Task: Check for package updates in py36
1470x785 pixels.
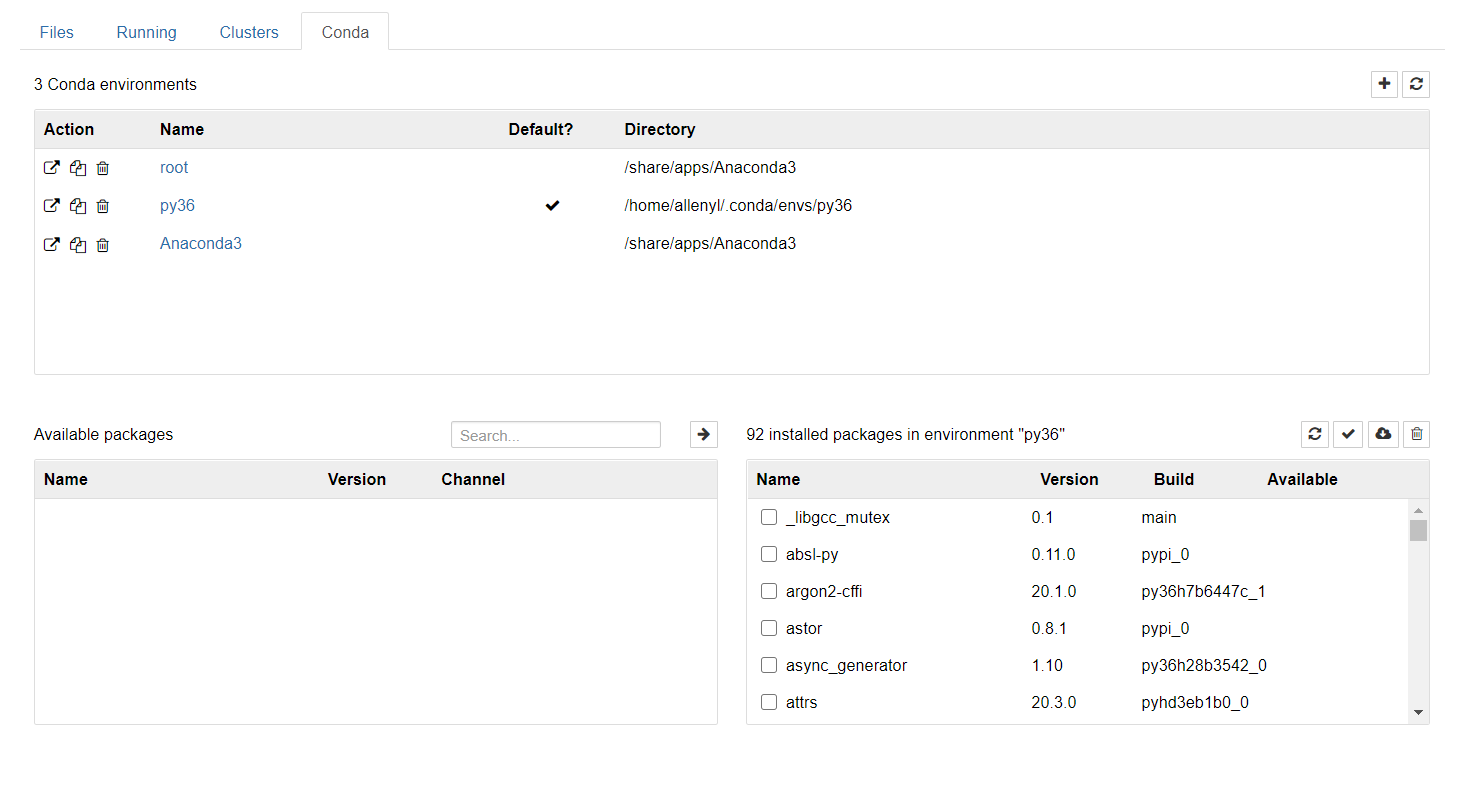Action: (x=1348, y=434)
